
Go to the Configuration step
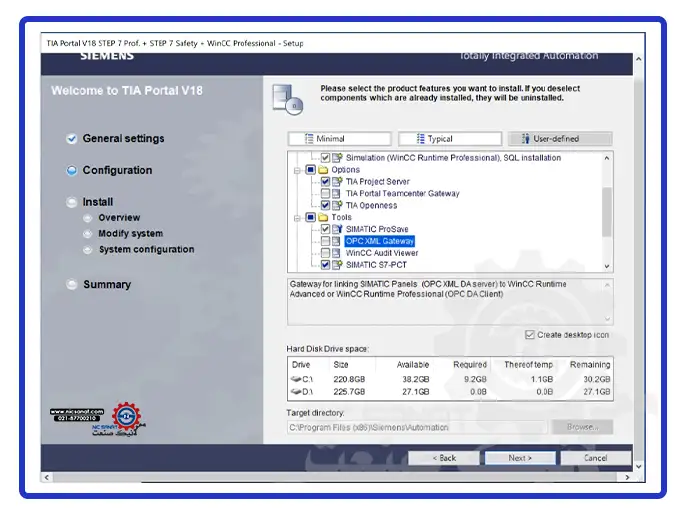pyautogui.click(x=117, y=170)
